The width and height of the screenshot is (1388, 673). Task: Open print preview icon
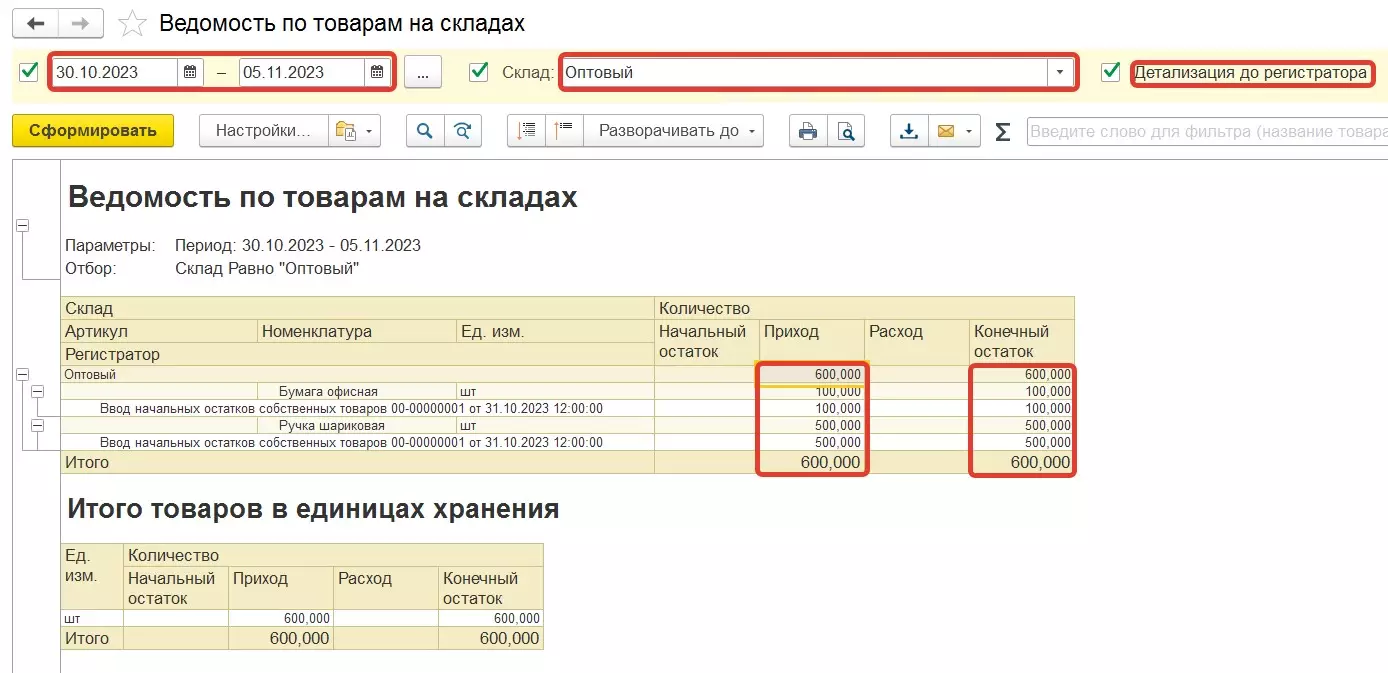[846, 131]
